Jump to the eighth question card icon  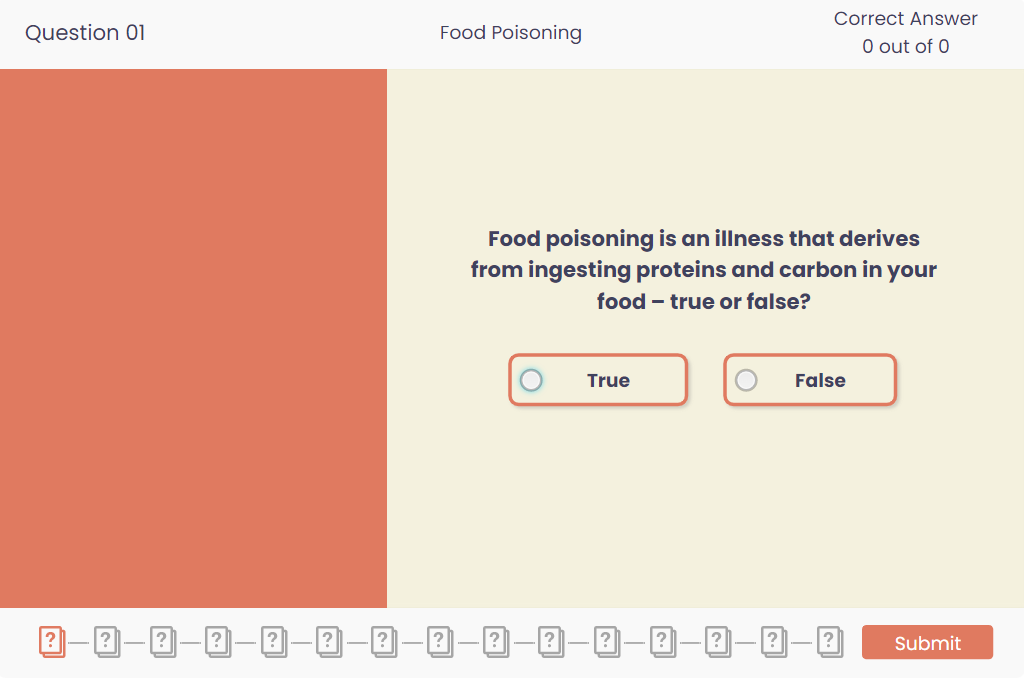coord(440,641)
